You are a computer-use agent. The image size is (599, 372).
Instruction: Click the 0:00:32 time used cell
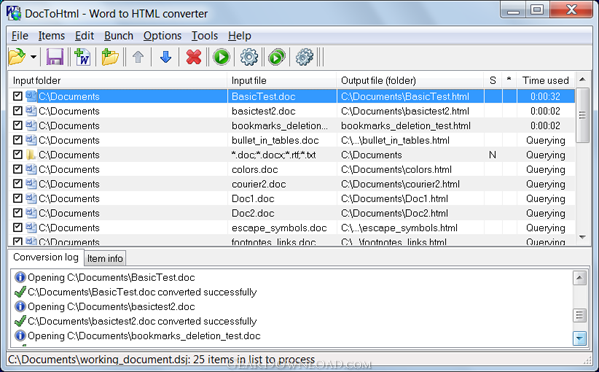545,96
